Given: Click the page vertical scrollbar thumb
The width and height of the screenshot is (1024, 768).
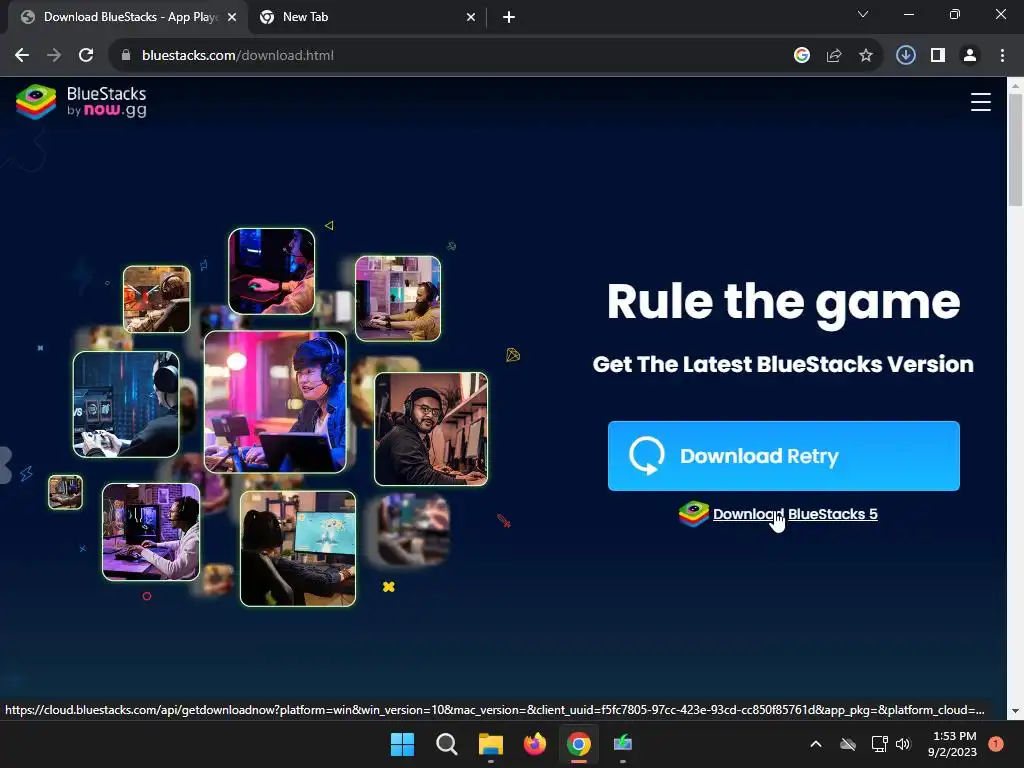Looking at the screenshot, I should (1015, 150).
